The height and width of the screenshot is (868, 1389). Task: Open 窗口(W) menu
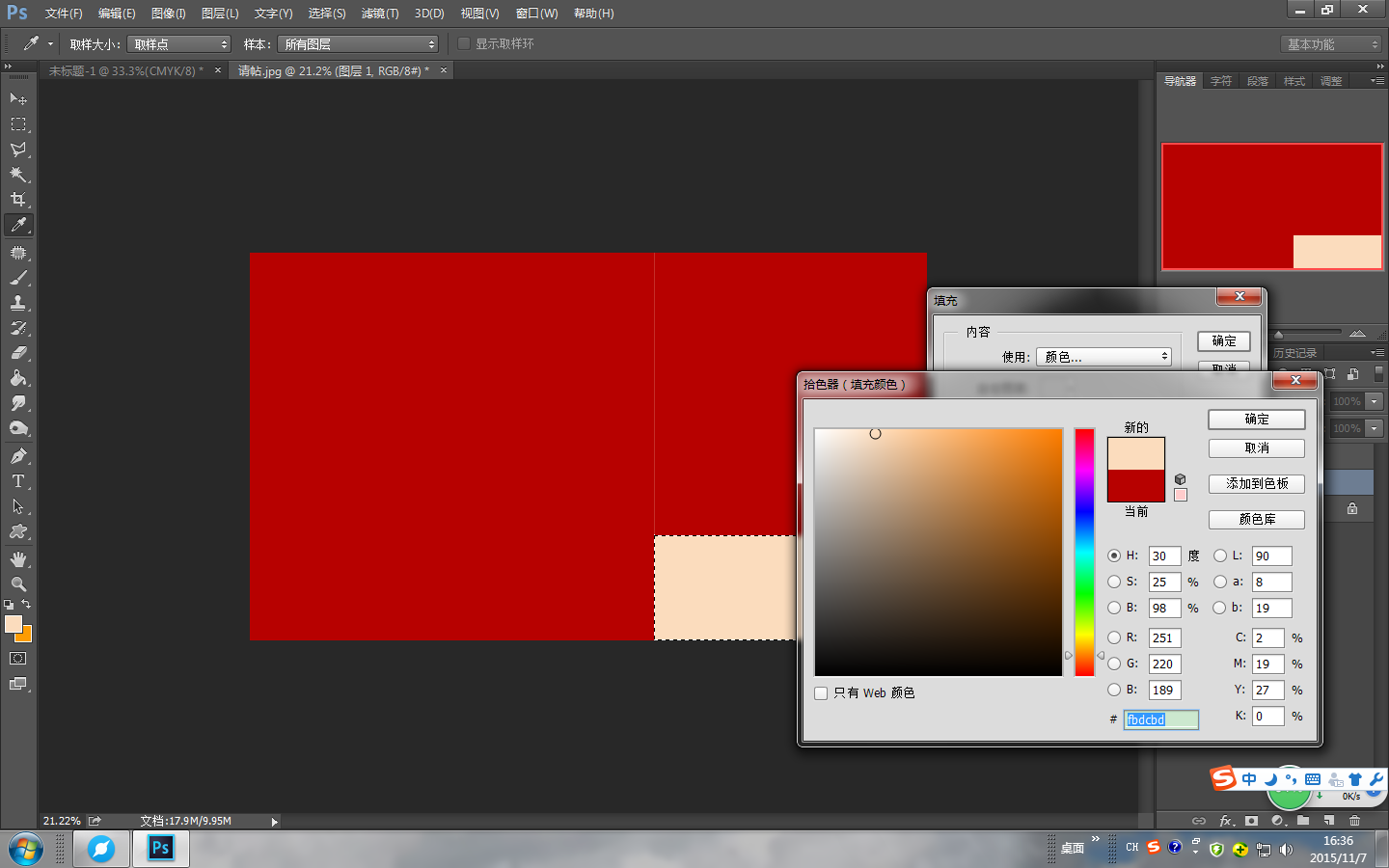(x=536, y=14)
